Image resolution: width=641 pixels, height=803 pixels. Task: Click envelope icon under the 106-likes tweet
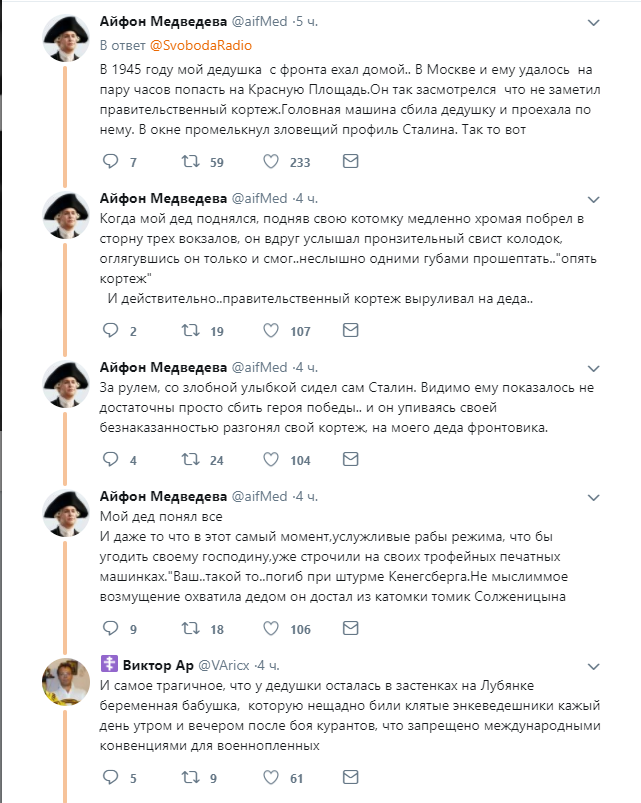[x=350, y=628]
